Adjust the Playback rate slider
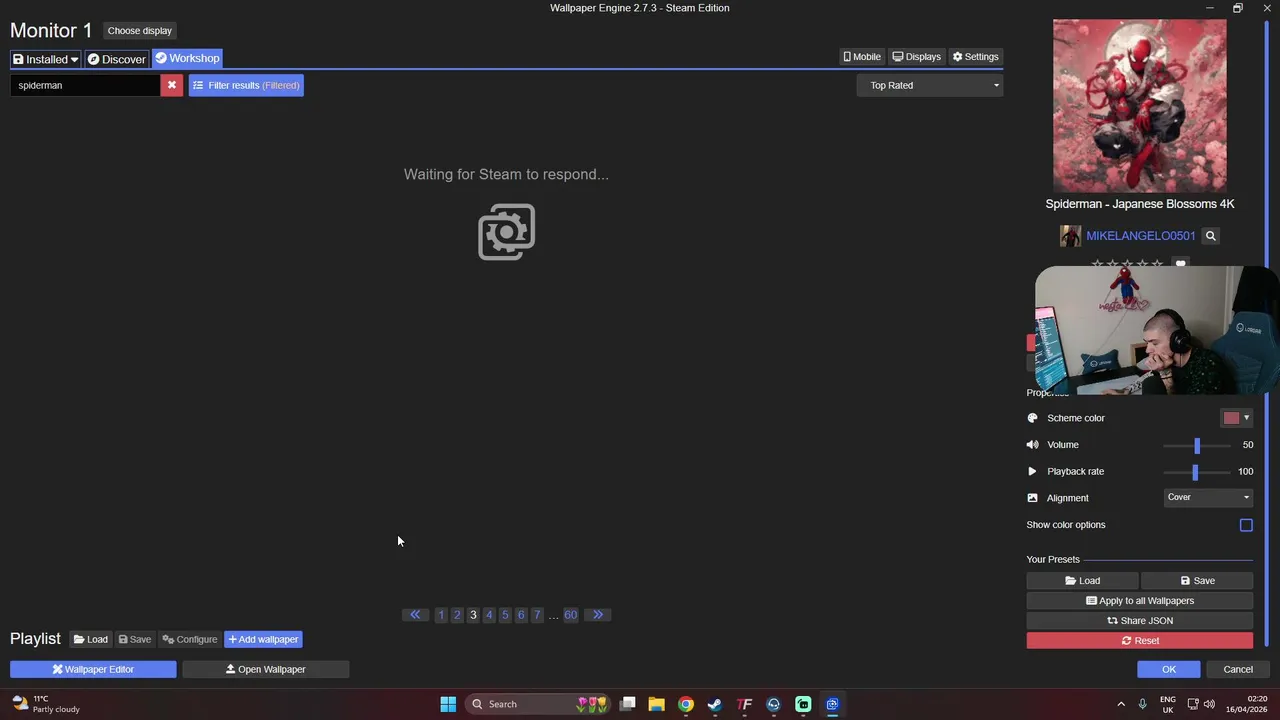 (1197, 471)
